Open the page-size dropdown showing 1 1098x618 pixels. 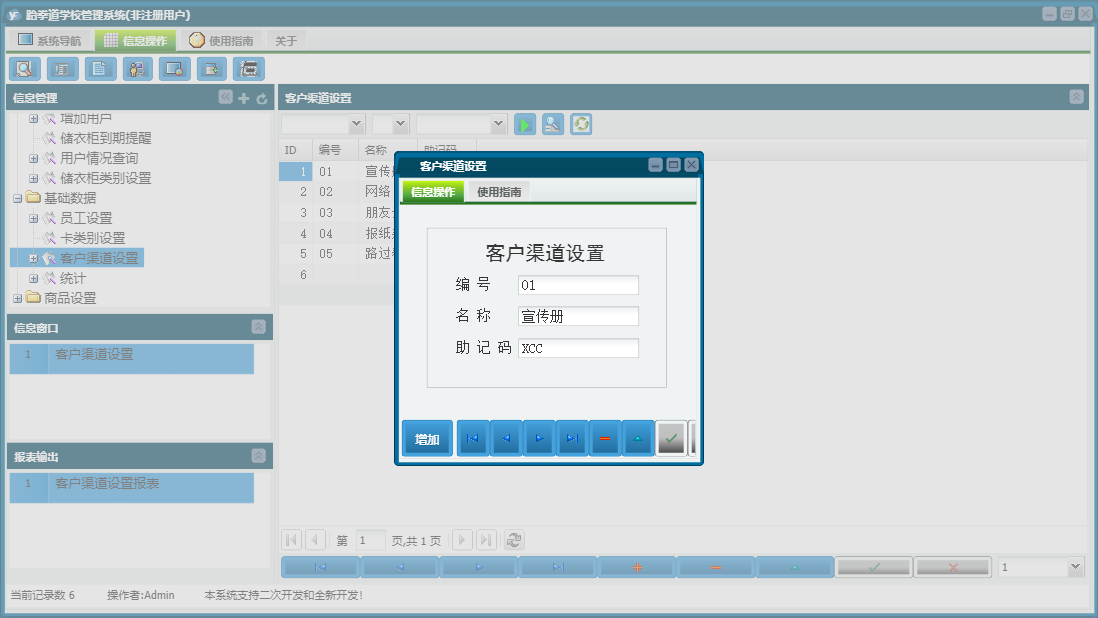pos(1076,567)
